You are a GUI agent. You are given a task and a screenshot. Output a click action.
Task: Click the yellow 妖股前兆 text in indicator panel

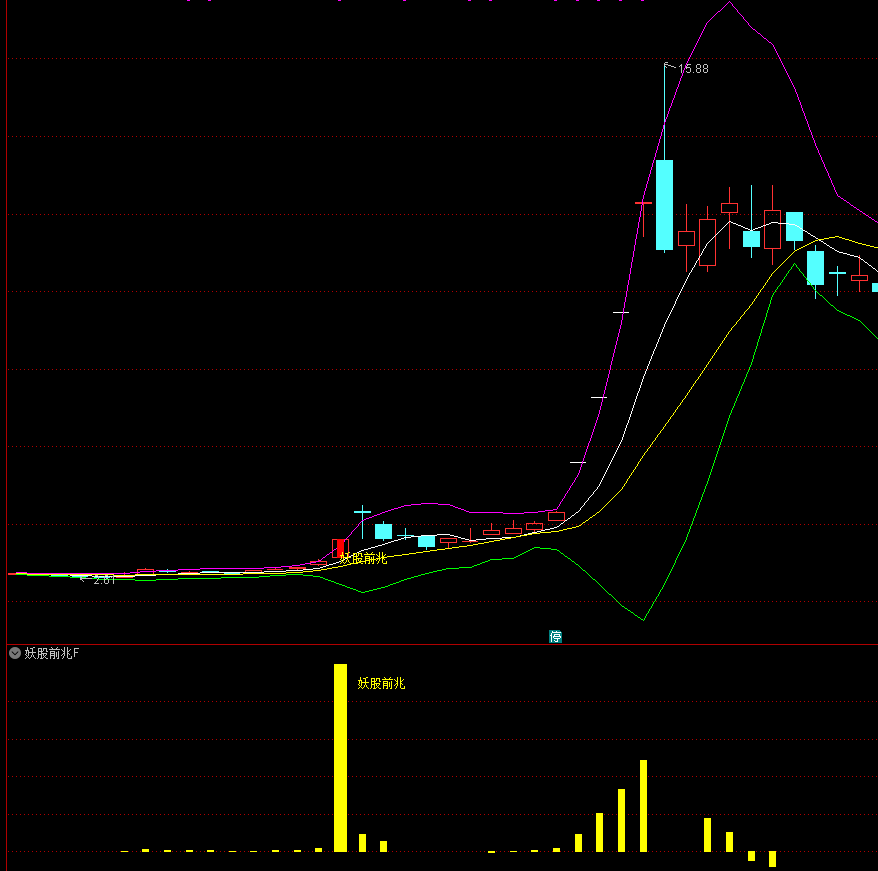point(382,683)
